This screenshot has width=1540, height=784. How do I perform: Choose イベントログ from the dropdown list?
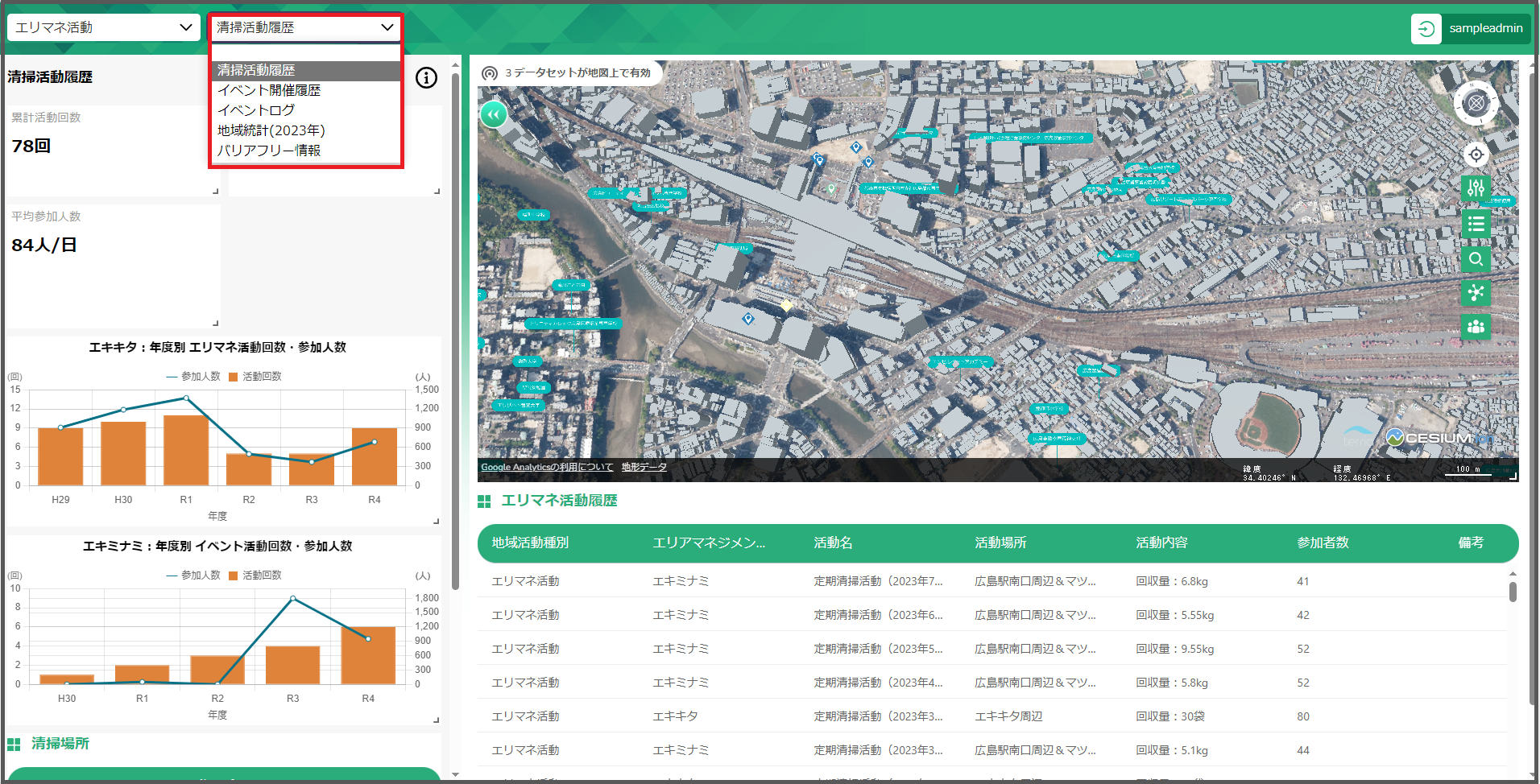click(306, 110)
